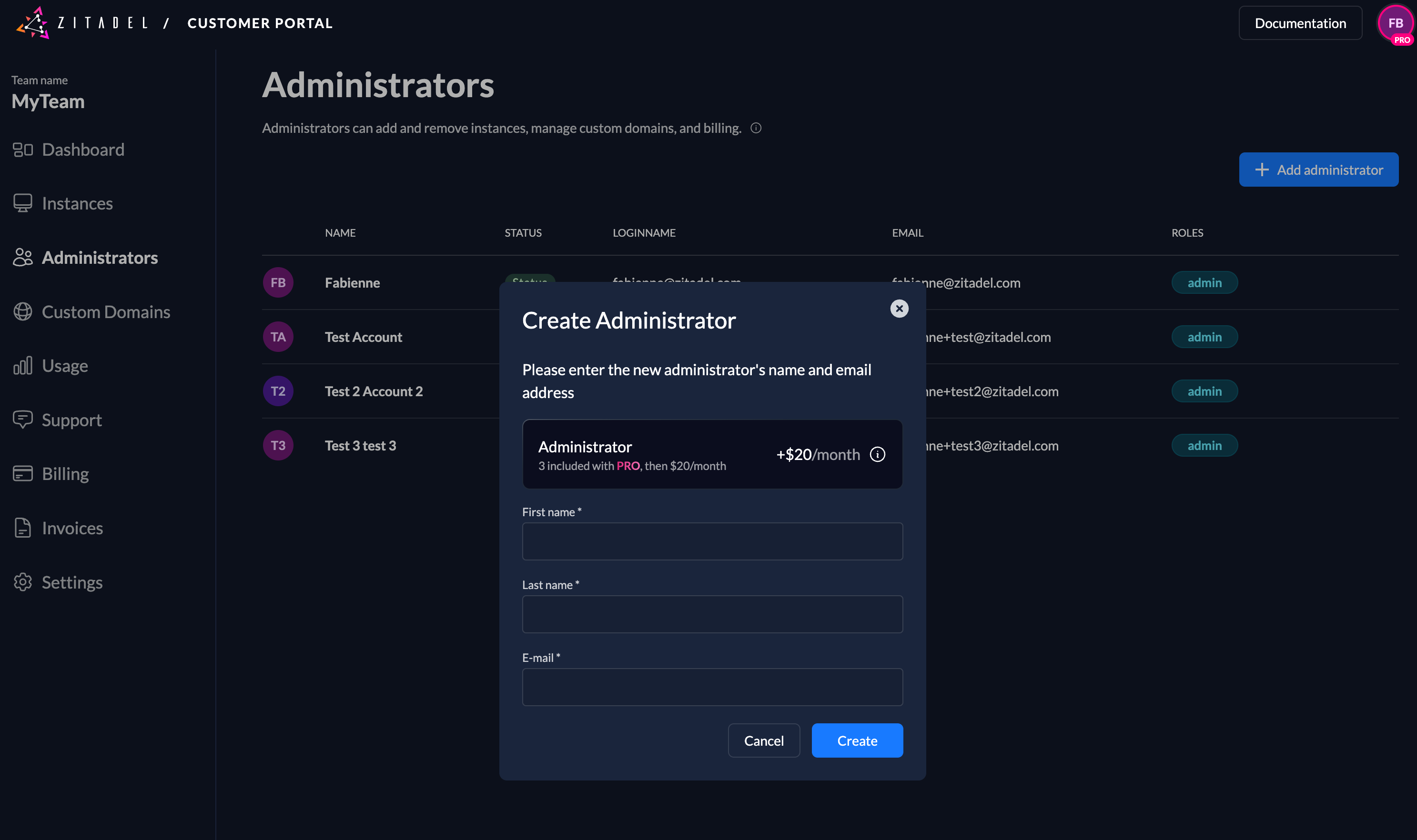Viewport: 1417px width, 840px height.
Task: Open the Invoices section
Action: [x=71, y=528]
